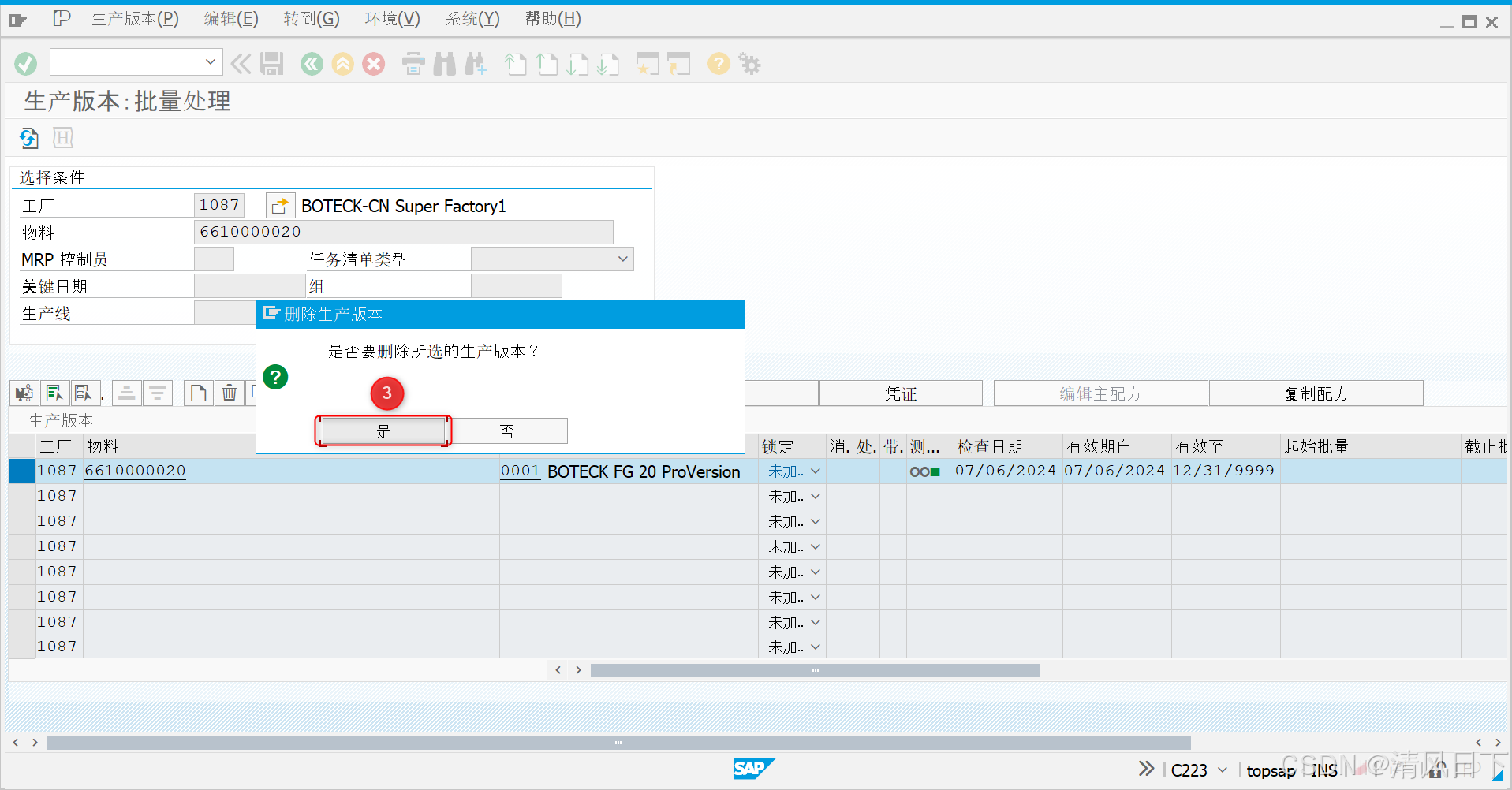Click the Find binoculars icon
Viewport: 1512px width, 790px height.
pyautogui.click(x=445, y=64)
